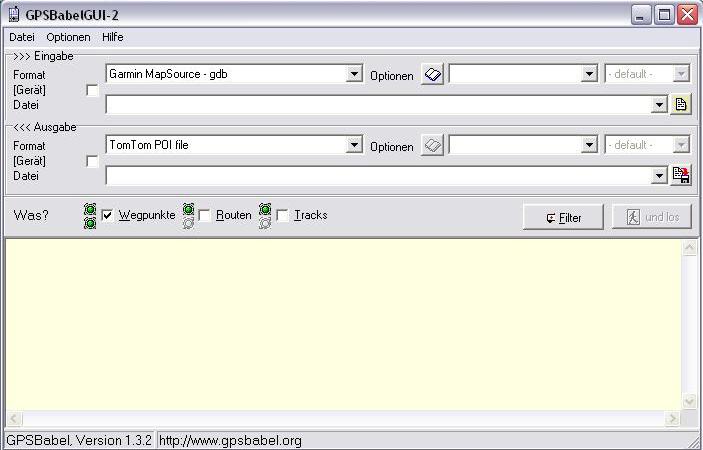
Task: Open the Hilfe menu
Action: click(112, 37)
